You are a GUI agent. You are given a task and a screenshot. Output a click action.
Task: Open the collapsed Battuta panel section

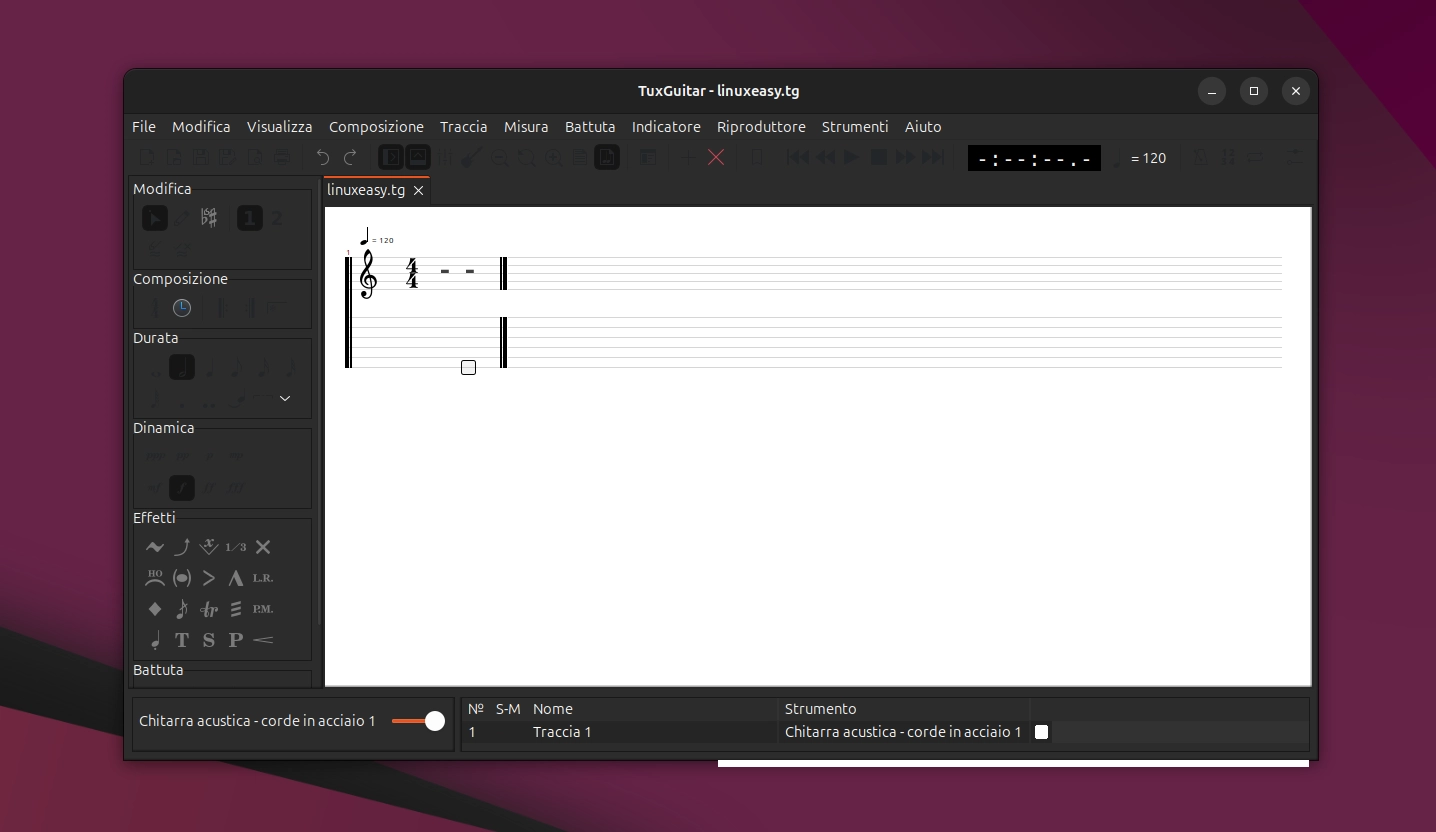(x=158, y=670)
